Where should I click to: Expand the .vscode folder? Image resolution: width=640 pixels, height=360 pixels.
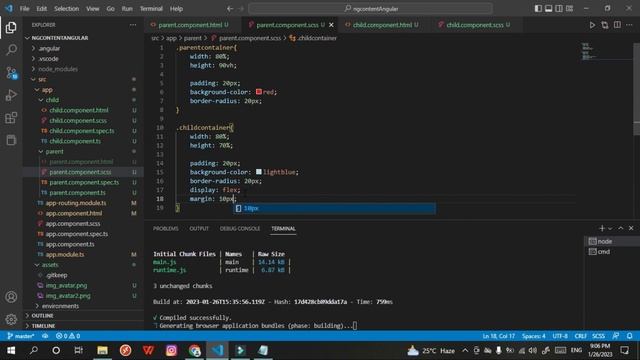coord(84,58)
